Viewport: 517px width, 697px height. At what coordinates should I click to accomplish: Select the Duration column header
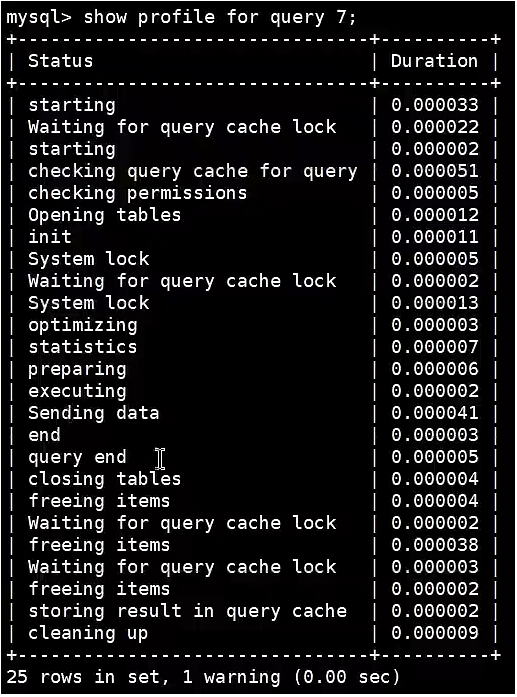434,61
